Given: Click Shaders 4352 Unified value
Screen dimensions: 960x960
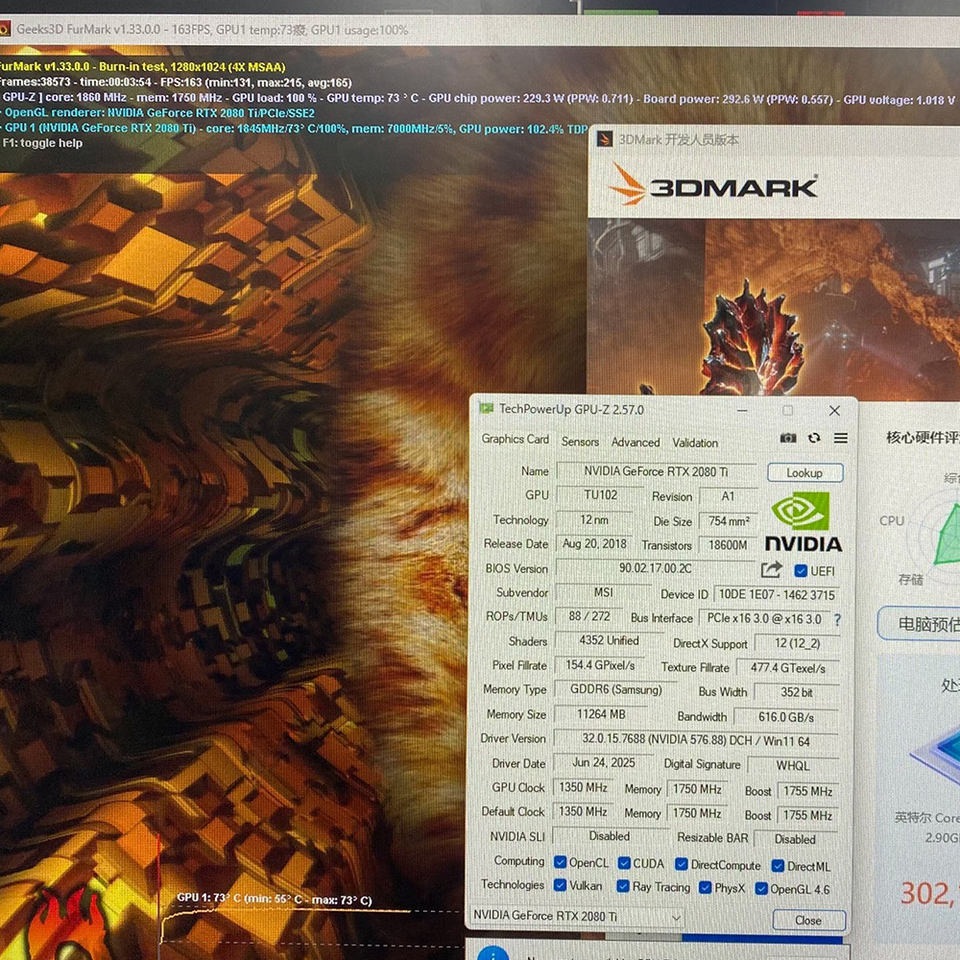Looking at the screenshot, I should (609, 640).
